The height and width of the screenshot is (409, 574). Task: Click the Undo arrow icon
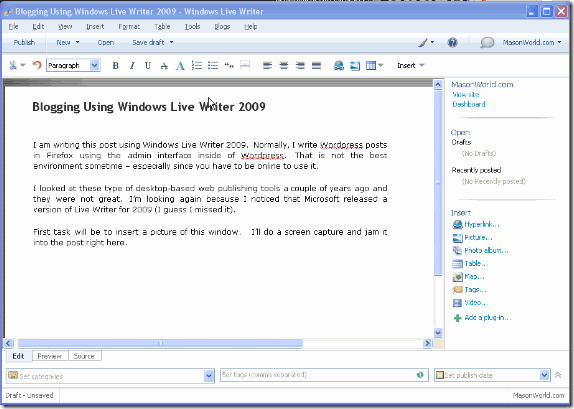(x=37, y=65)
